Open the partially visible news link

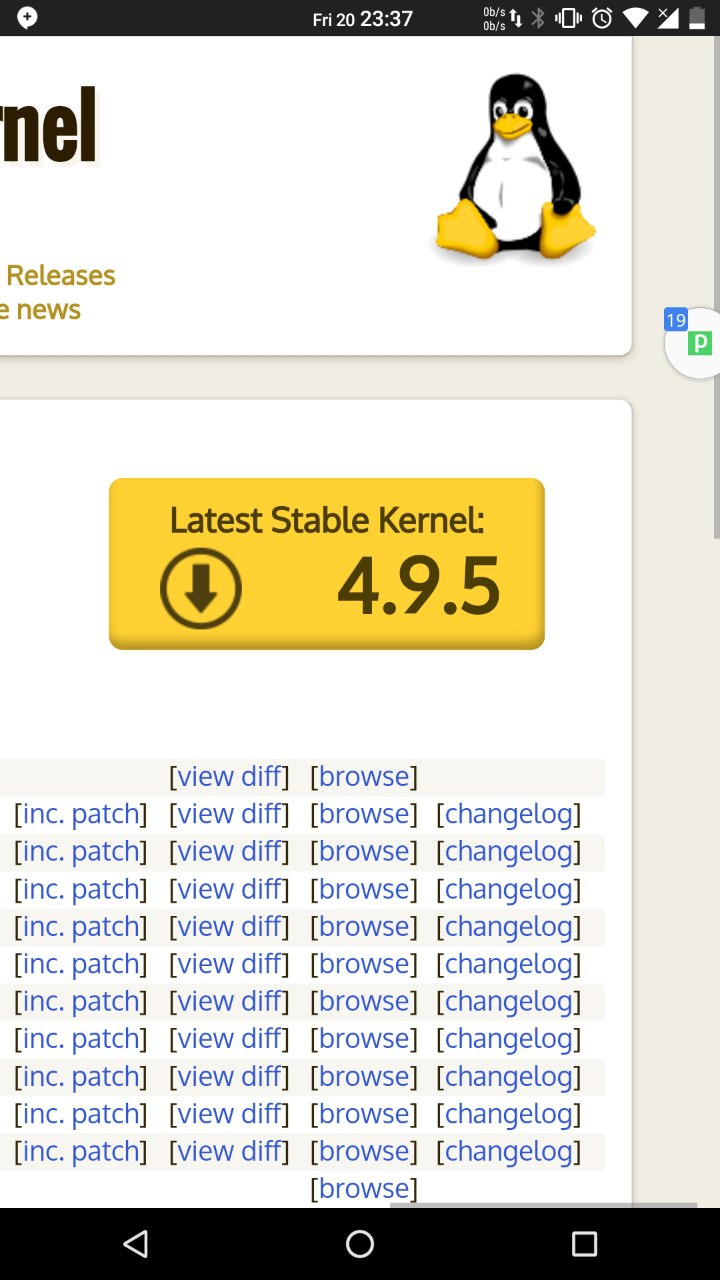[41, 310]
